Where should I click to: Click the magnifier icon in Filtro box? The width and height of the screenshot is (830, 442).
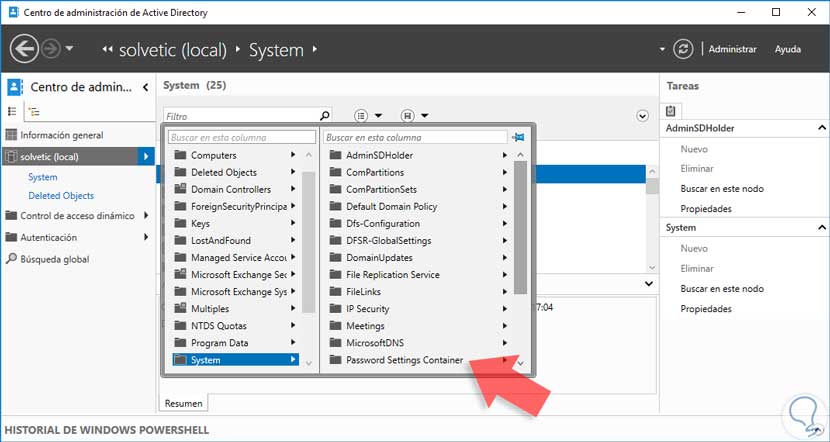[325, 115]
